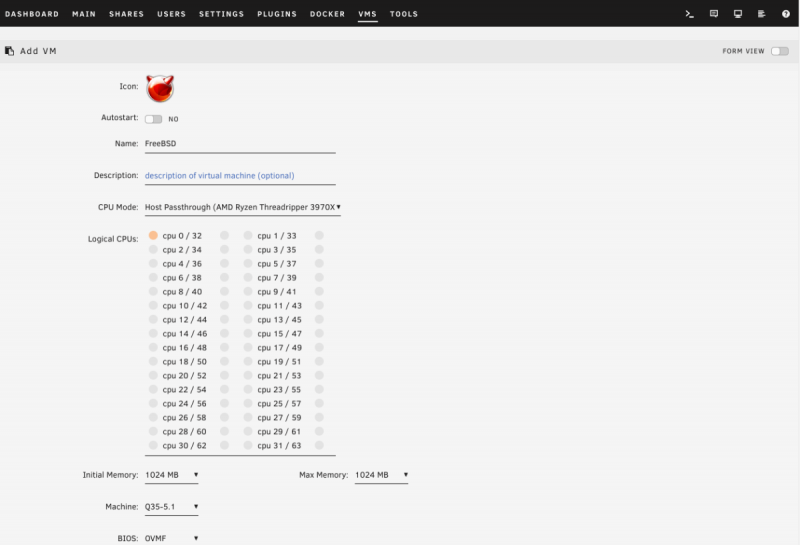
Task: Go to the Tools tab
Action: click(404, 14)
